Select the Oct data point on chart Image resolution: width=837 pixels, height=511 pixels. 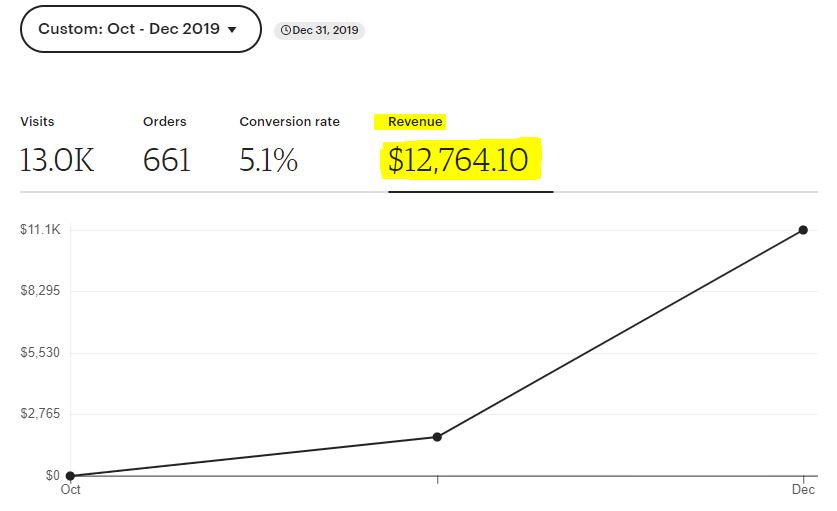click(x=70, y=476)
